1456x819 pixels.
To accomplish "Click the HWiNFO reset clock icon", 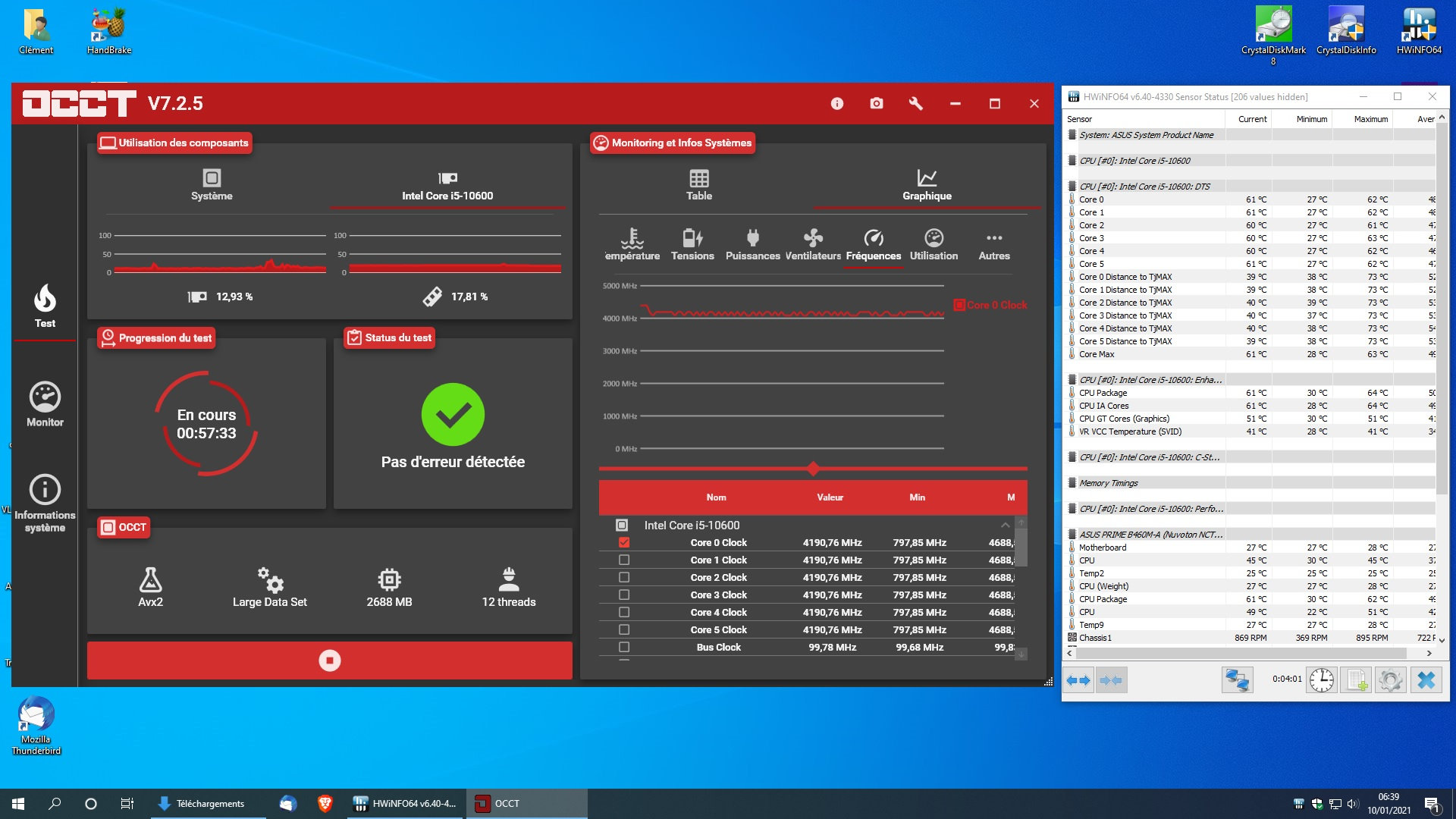I will tap(1322, 680).
